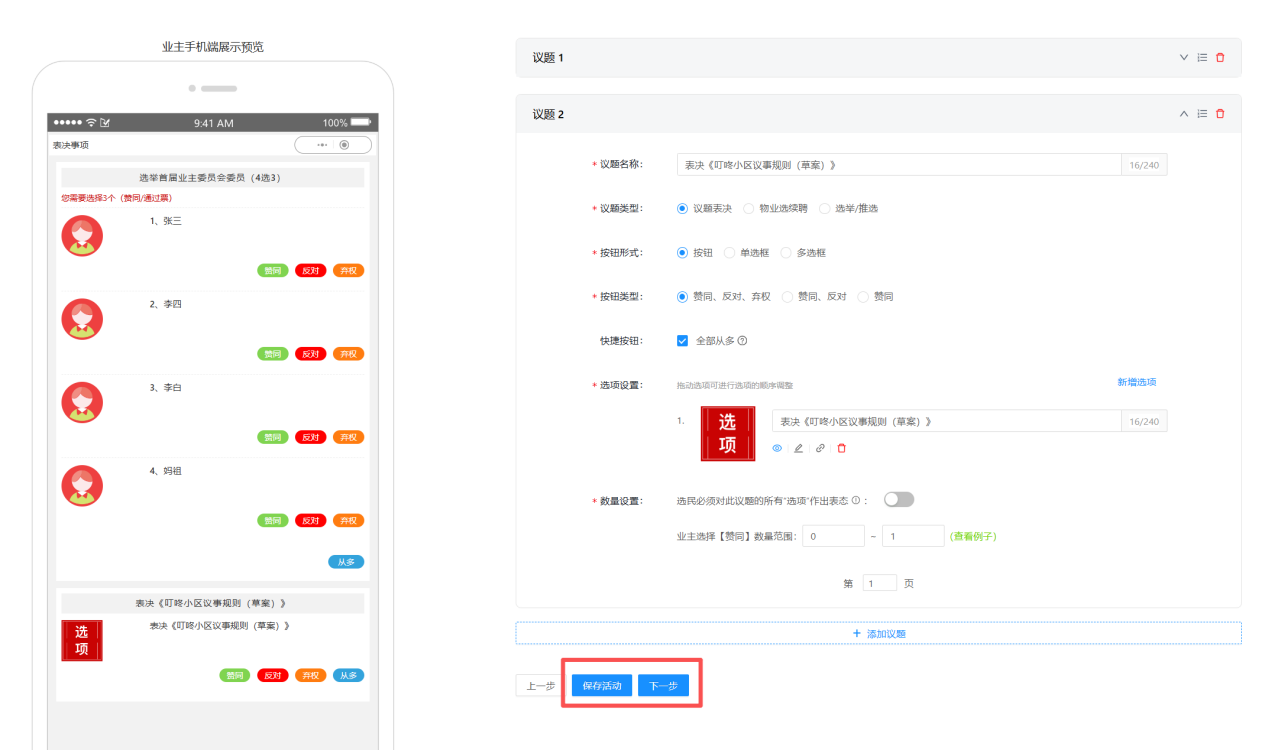This screenshot has width=1265, height=750.
Task: Click the sort list icon on 议题 2
Action: pyautogui.click(x=1202, y=114)
